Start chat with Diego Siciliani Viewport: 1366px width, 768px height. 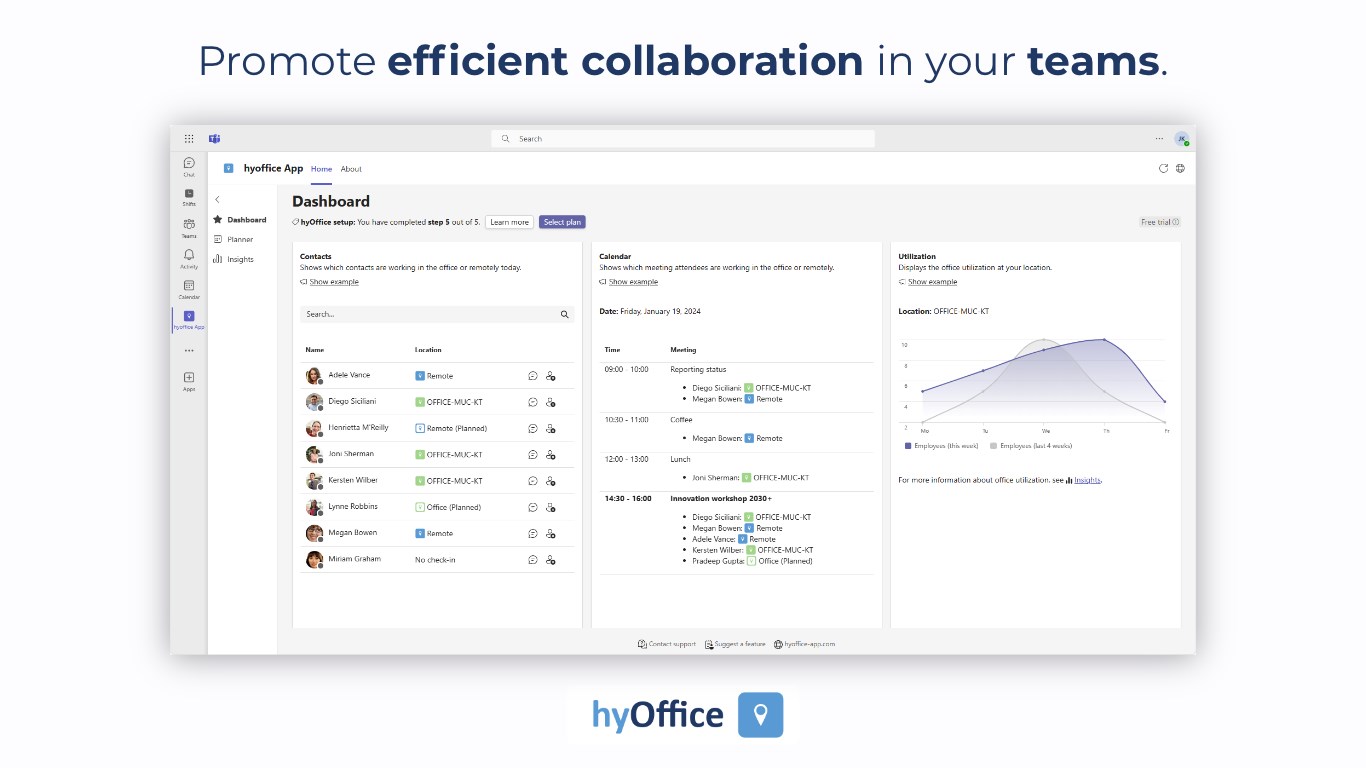coord(533,402)
